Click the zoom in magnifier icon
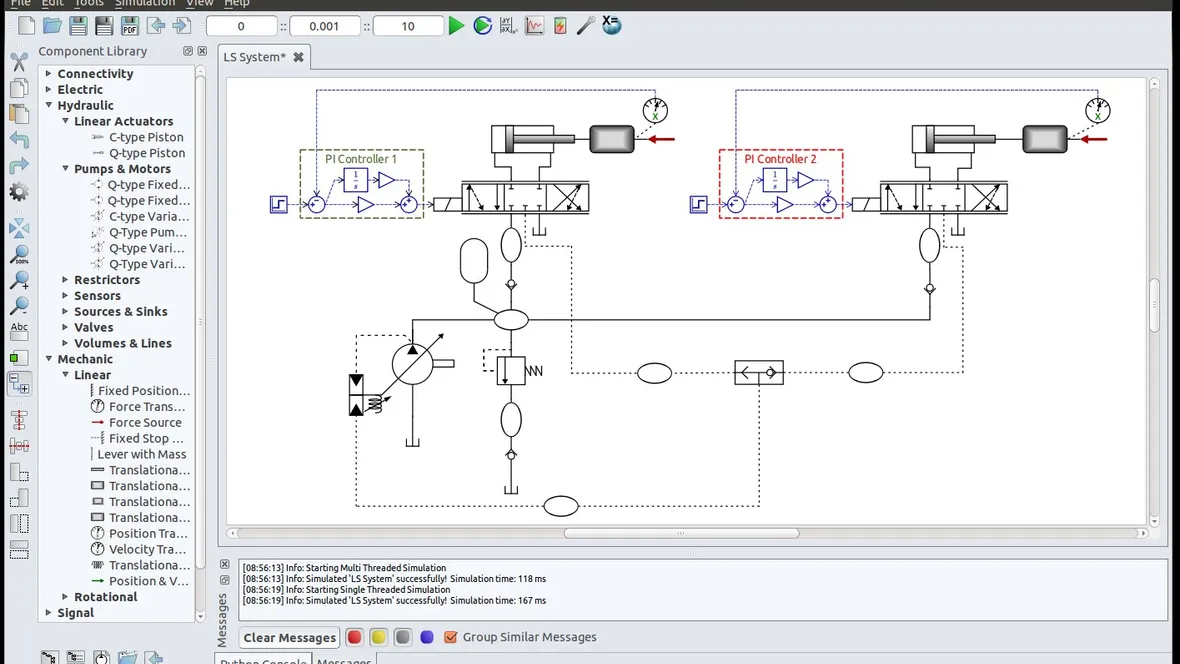This screenshot has width=1180, height=664. point(19,281)
